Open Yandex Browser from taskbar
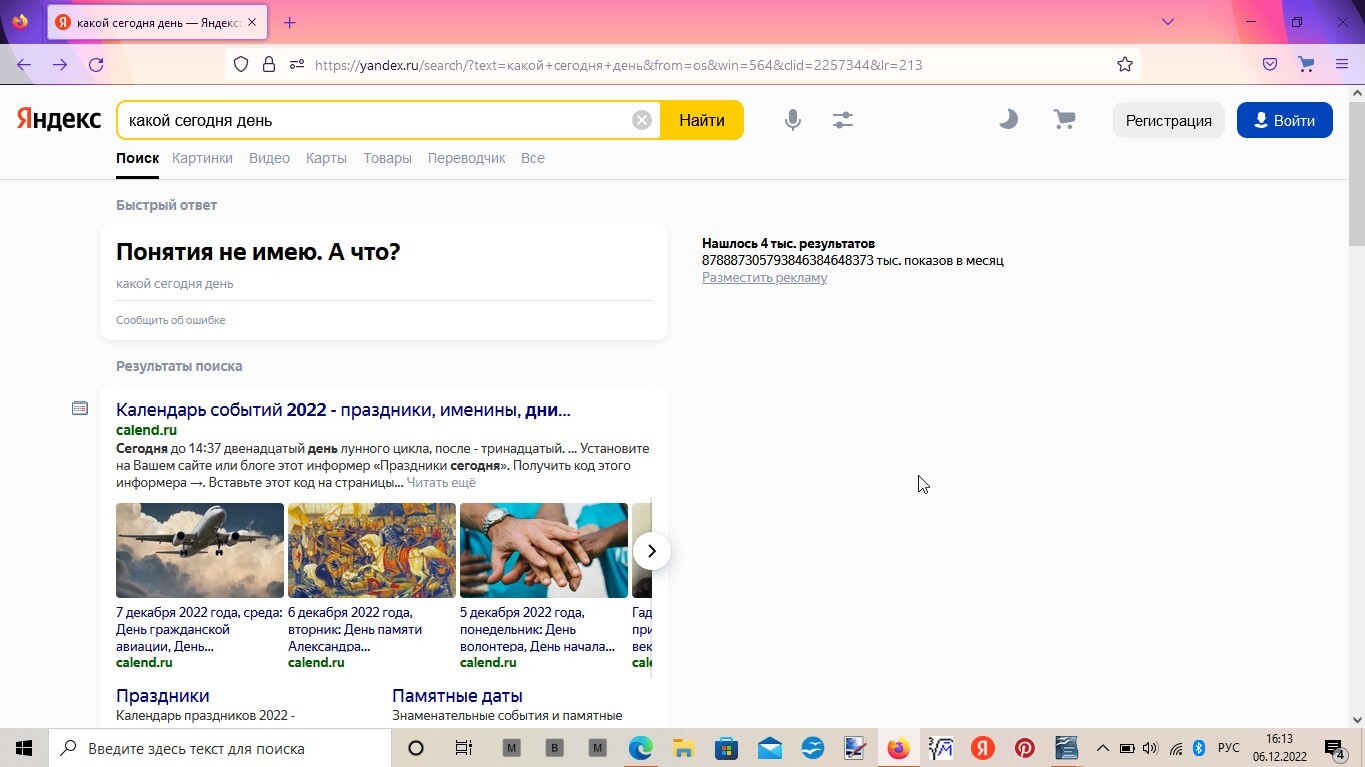 (x=983, y=748)
